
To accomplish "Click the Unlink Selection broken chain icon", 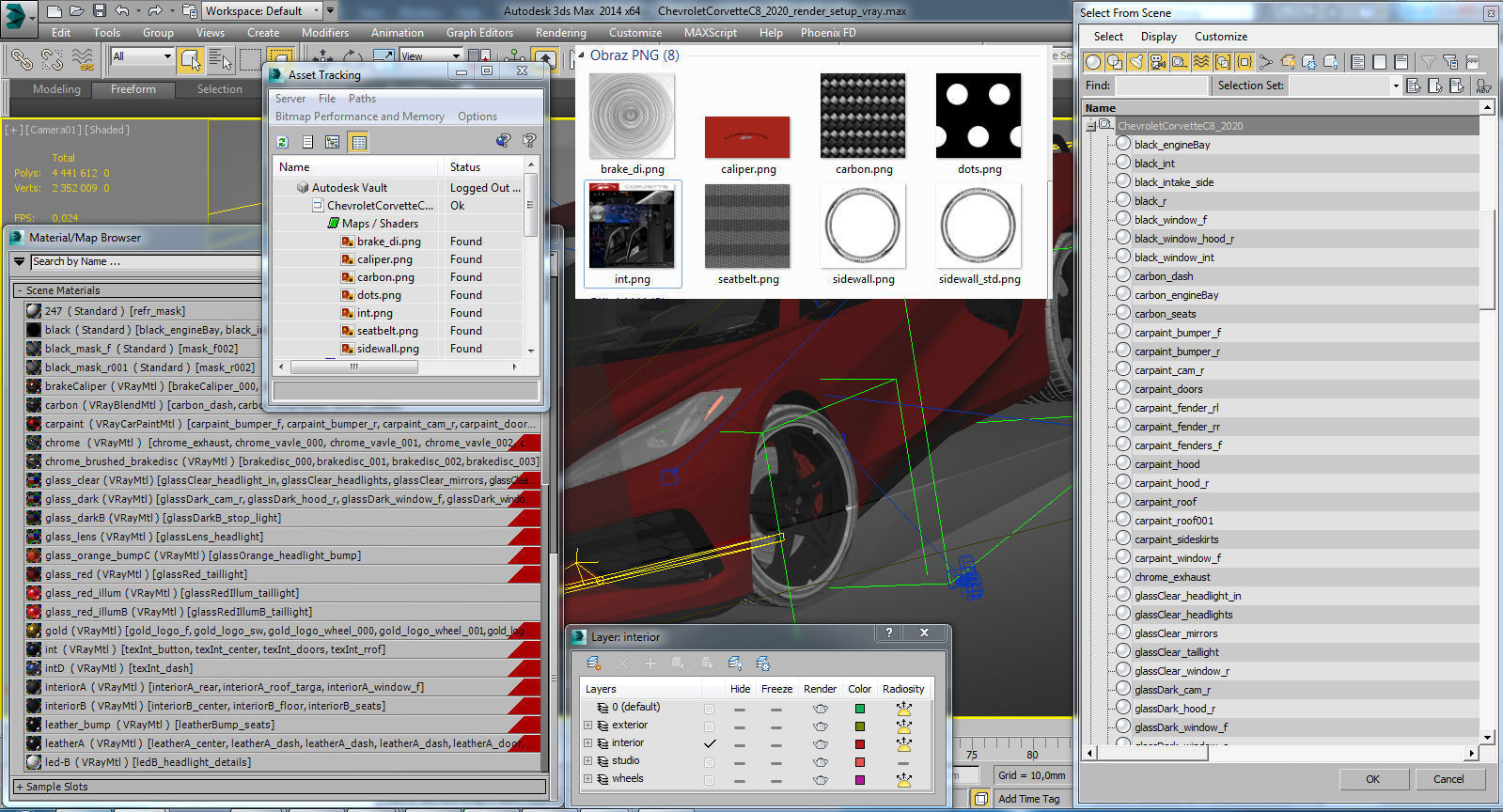I will tap(52, 59).
